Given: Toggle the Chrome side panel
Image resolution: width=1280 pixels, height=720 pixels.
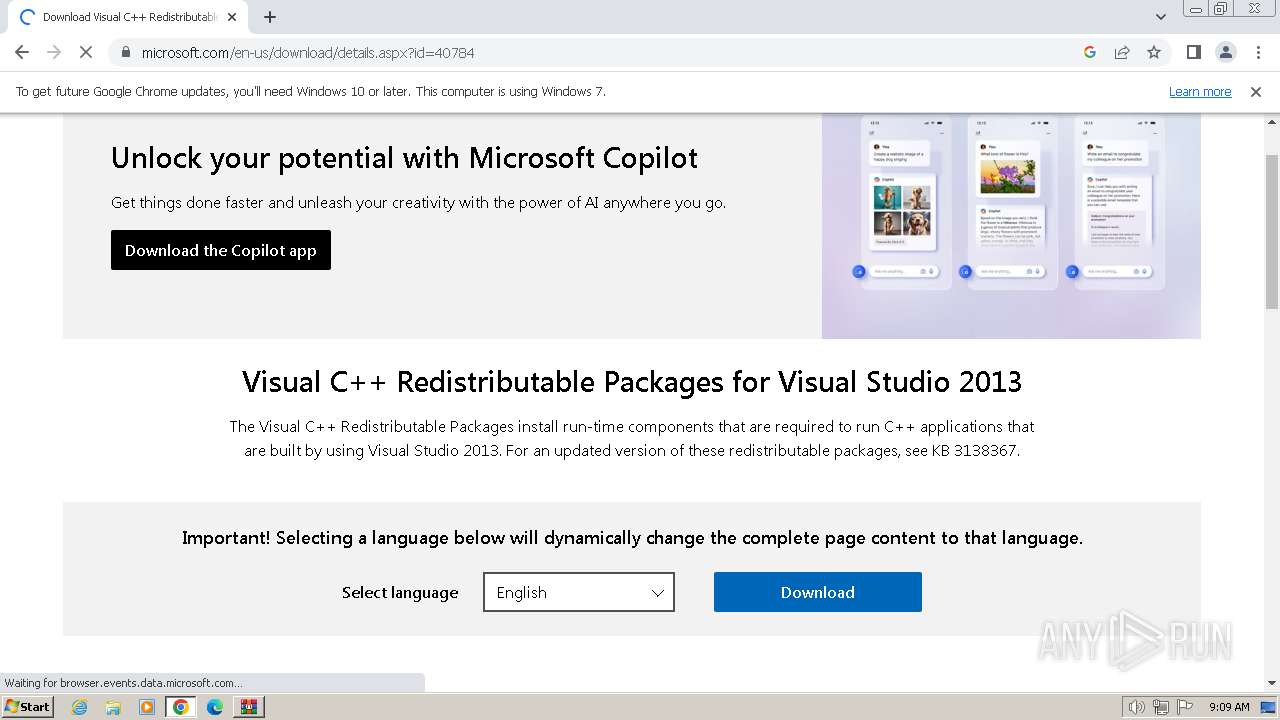Looking at the screenshot, I should tap(1193, 52).
